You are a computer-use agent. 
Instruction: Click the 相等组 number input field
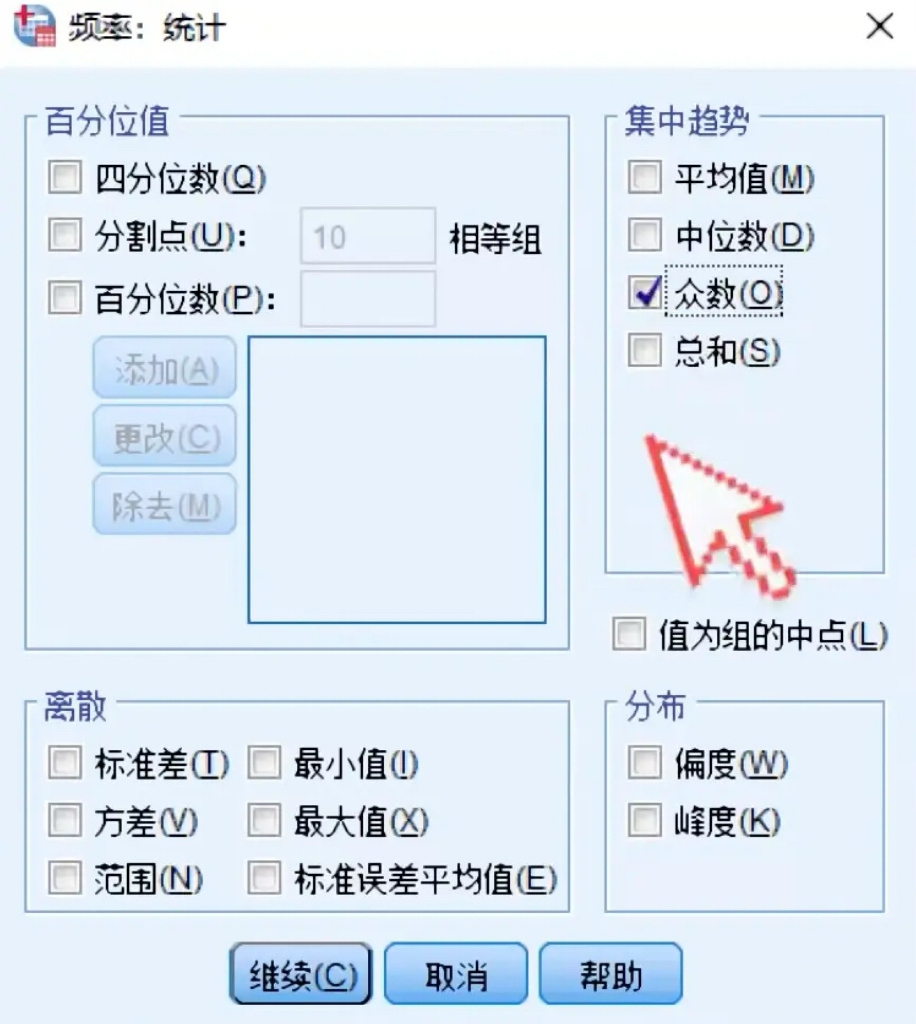[x=367, y=237]
